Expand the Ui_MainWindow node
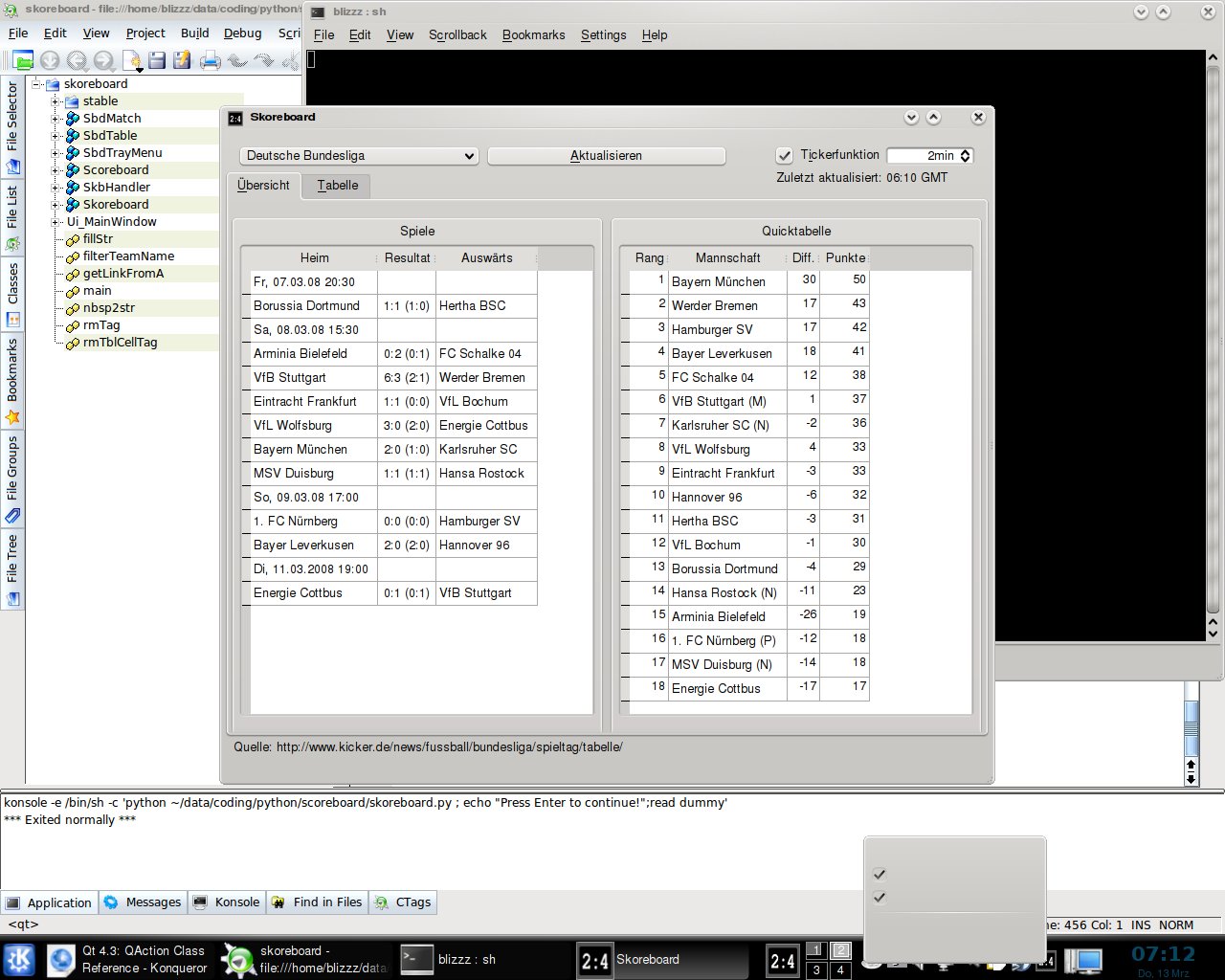 click(56, 222)
